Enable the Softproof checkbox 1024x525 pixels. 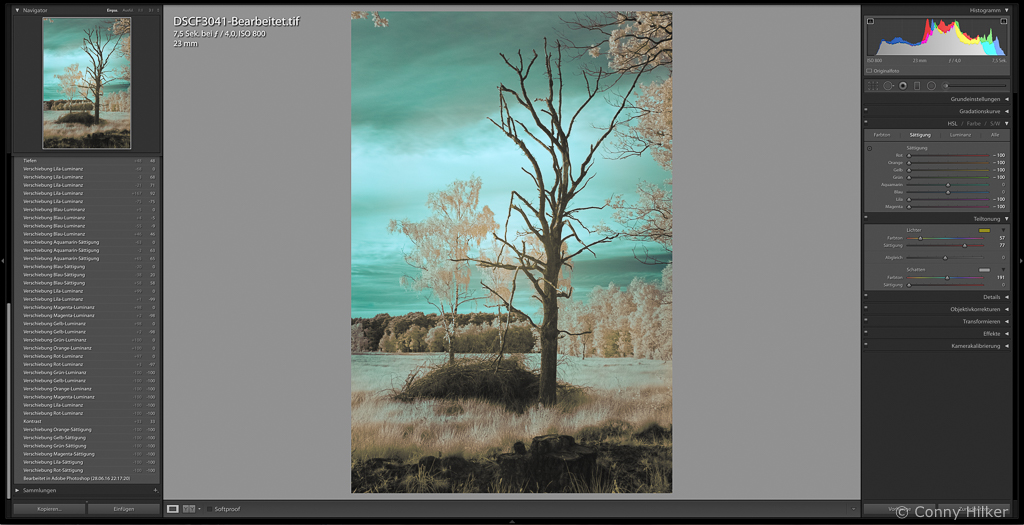210,509
